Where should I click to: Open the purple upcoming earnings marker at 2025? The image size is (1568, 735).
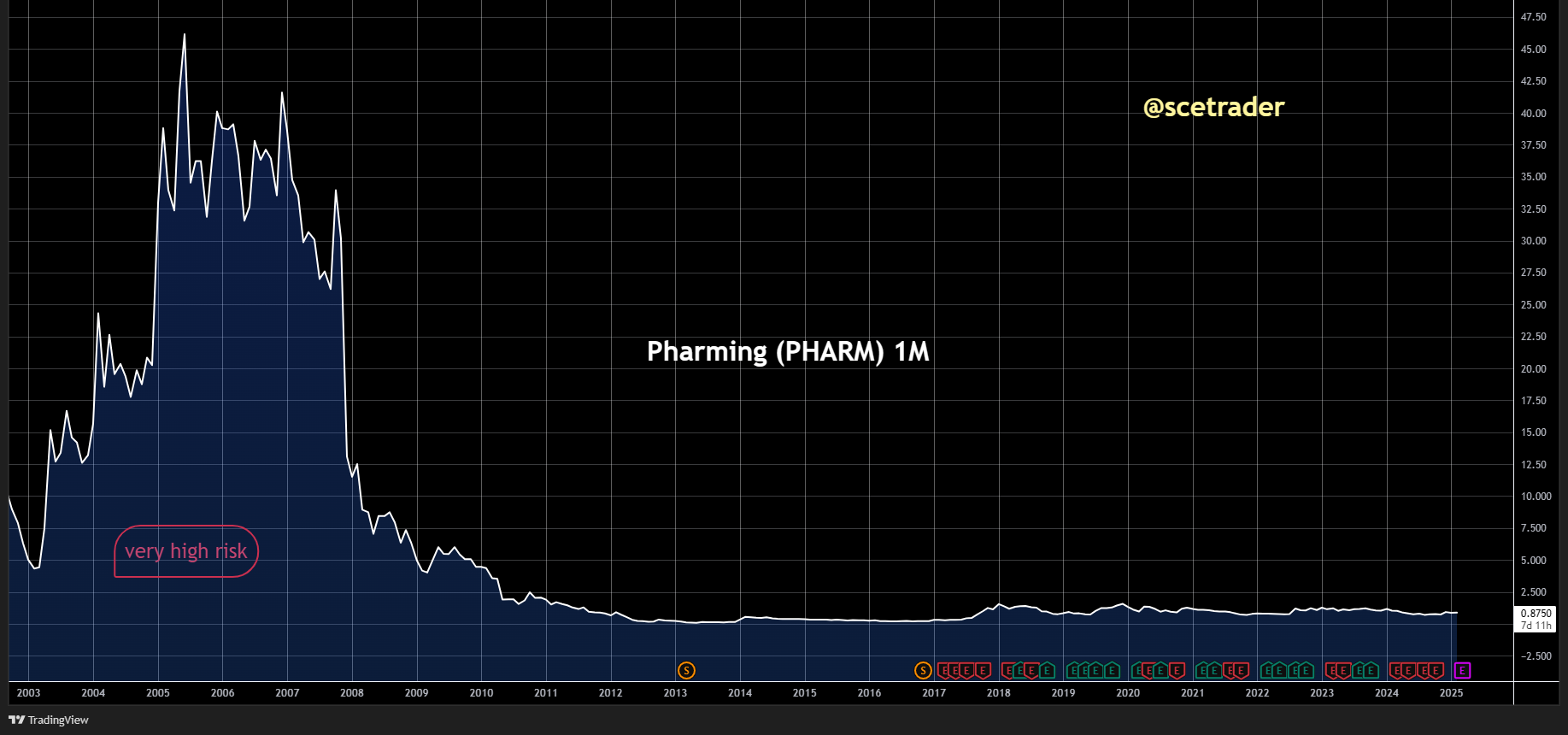(x=1462, y=671)
